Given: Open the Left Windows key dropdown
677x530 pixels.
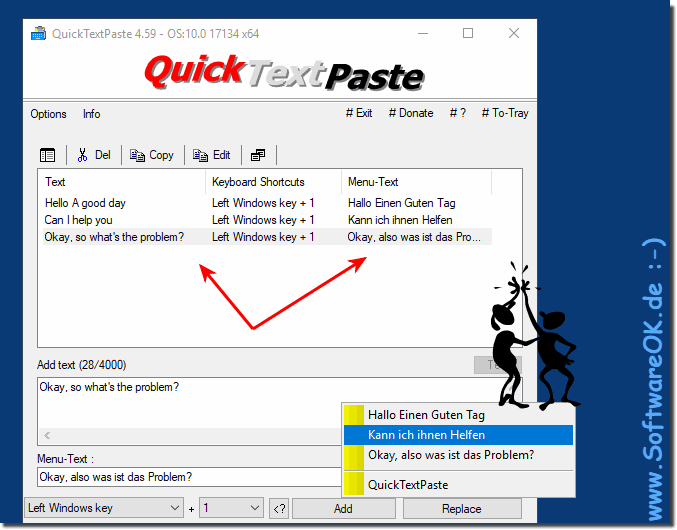Looking at the screenshot, I should point(104,508).
